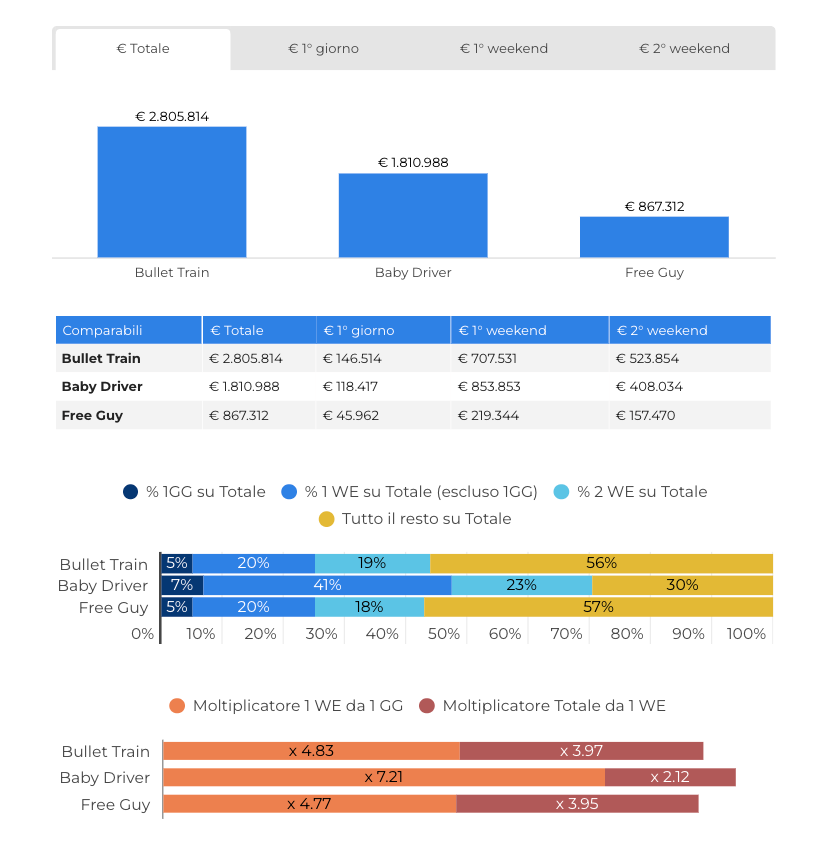The width and height of the screenshot is (826, 856).
Task: Click the x 2.12 bar for Baby Driver
Action: [670, 777]
